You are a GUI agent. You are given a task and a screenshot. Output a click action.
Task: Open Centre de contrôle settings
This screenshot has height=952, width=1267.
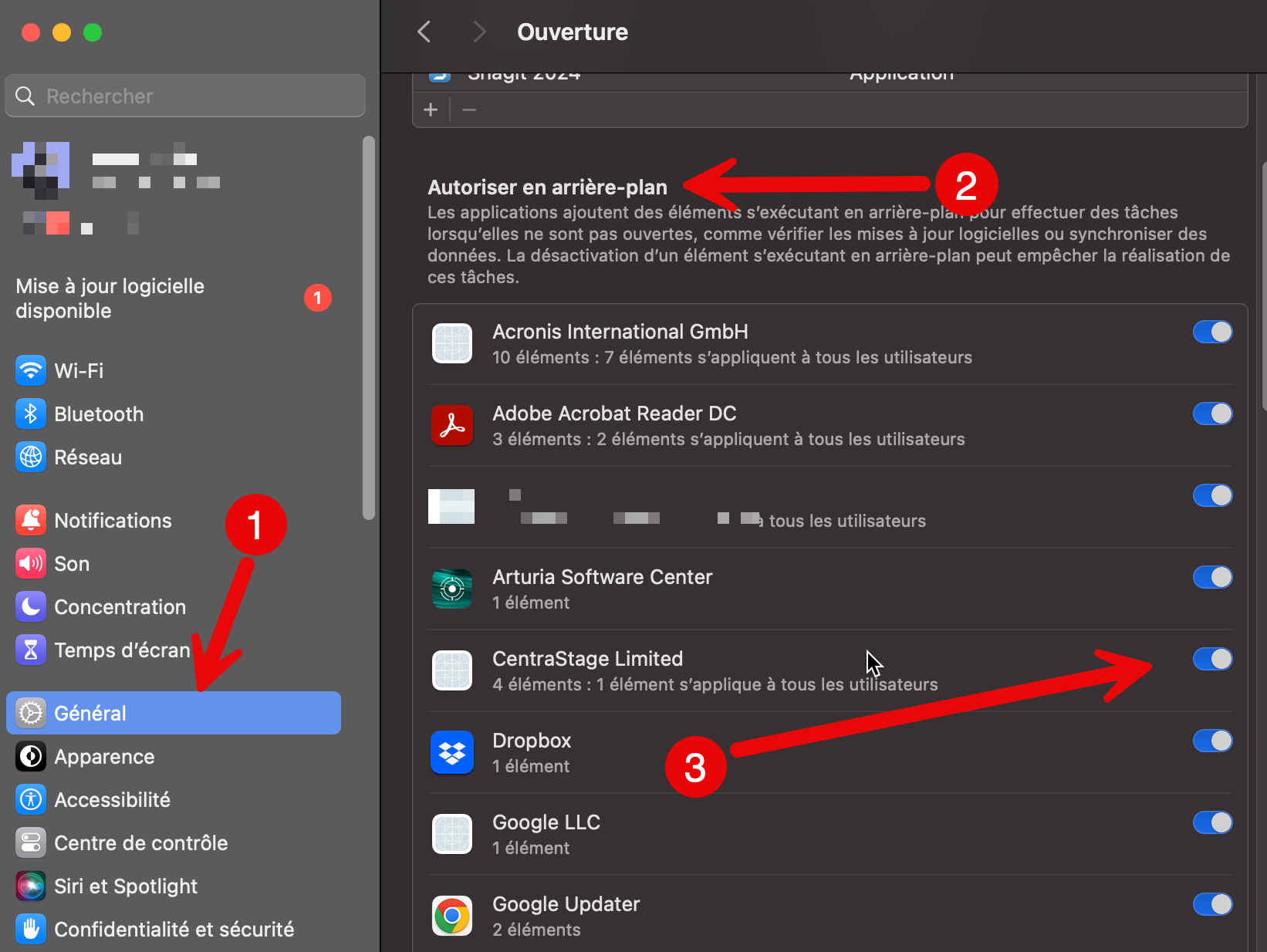174,843
